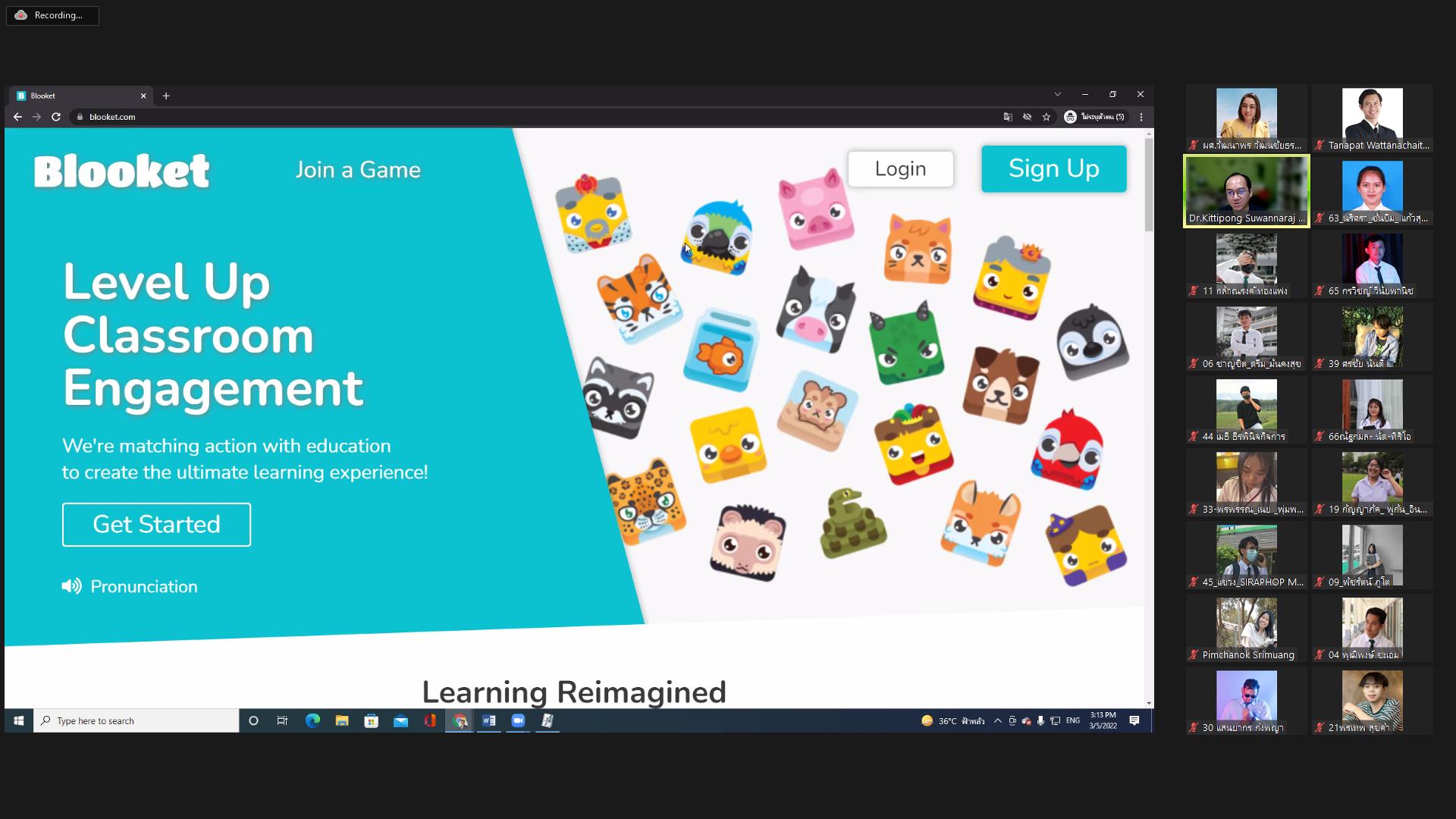Click the pink pig blook

pyautogui.click(x=815, y=209)
